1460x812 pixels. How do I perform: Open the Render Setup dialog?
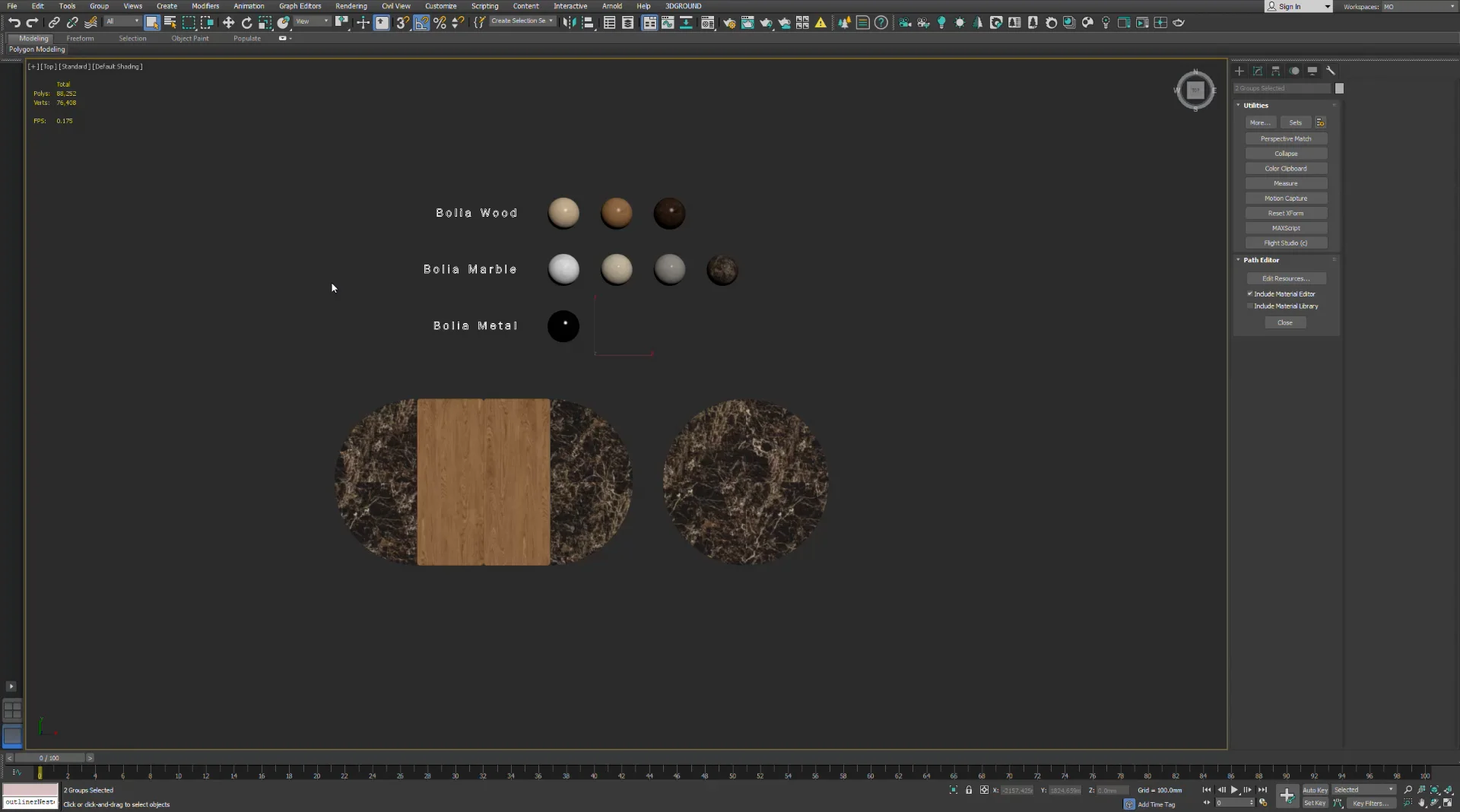pyautogui.click(x=730, y=23)
